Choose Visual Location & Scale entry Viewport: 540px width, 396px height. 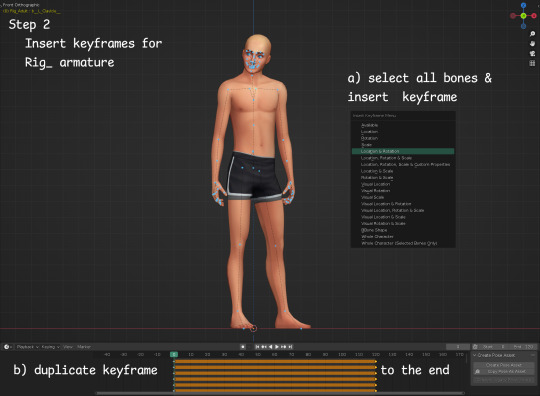point(403,217)
